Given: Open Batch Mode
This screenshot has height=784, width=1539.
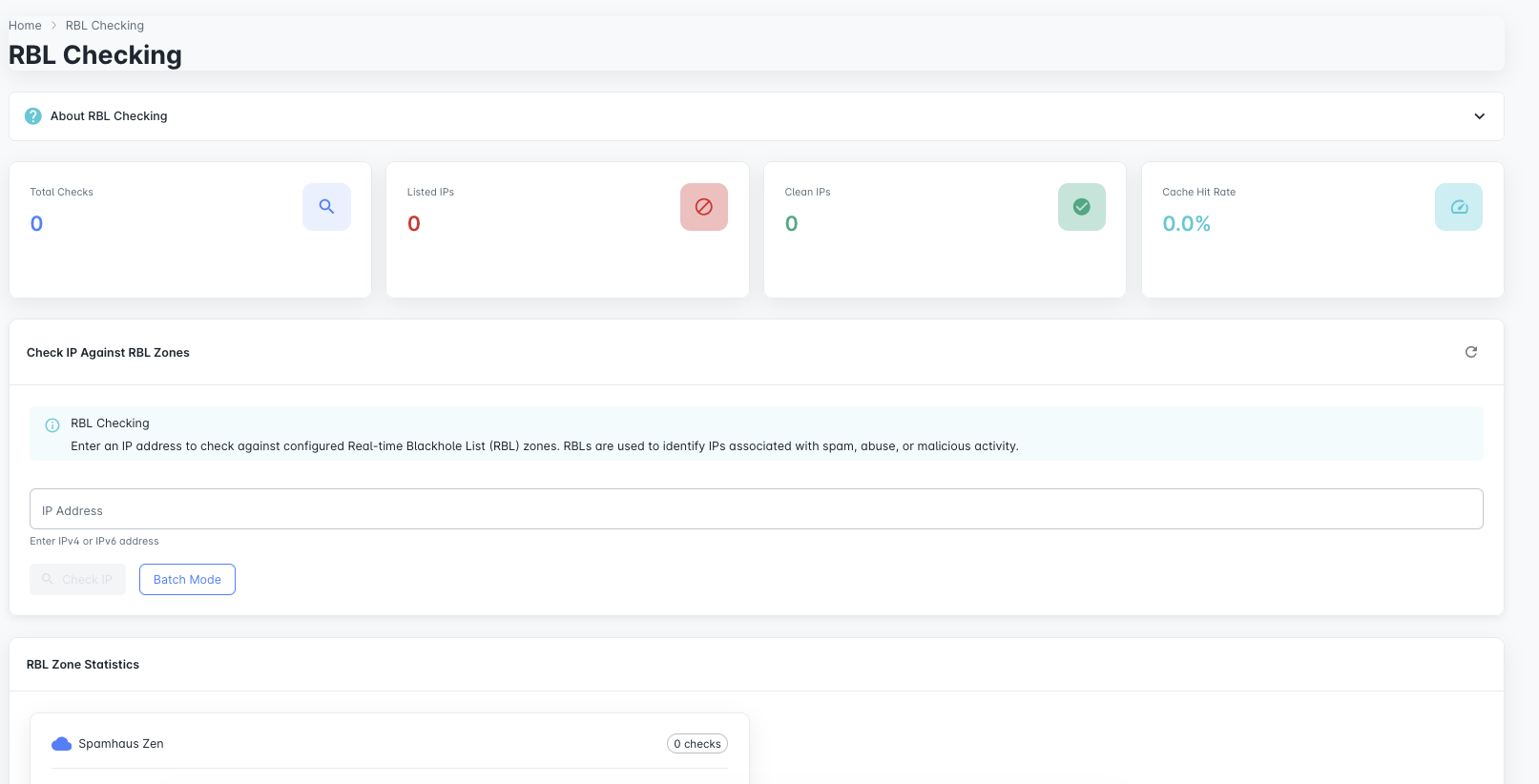Looking at the screenshot, I should (187, 580).
